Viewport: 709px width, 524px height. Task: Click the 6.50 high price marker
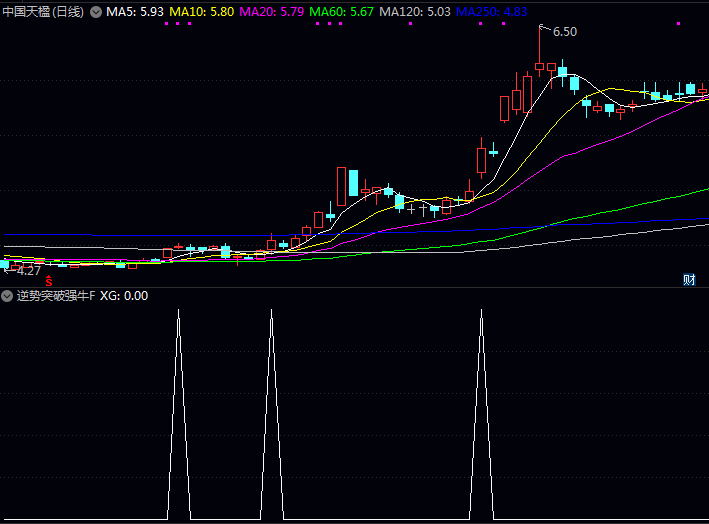564,32
